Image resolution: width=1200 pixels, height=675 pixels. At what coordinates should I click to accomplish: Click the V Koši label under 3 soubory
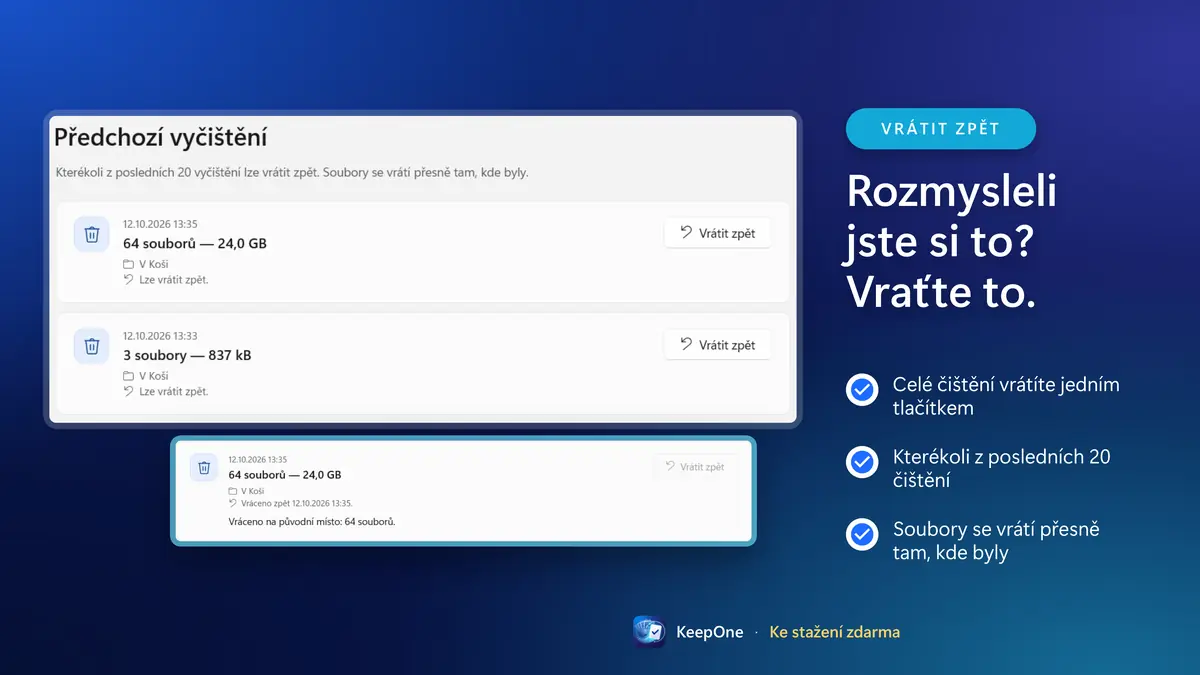point(154,376)
